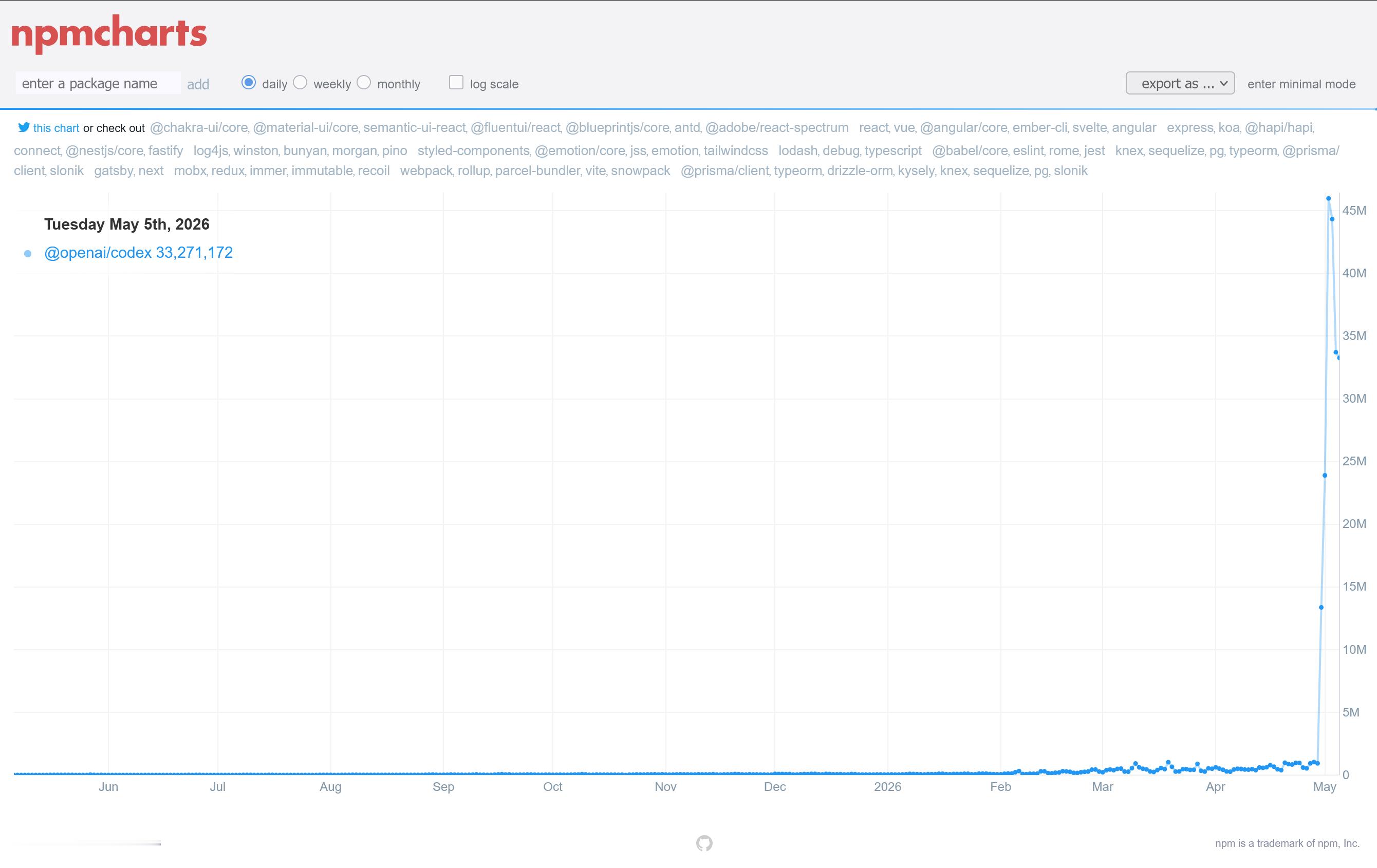The height and width of the screenshot is (868, 1377).
Task: Enable the log scale checkbox
Action: point(456,83)
